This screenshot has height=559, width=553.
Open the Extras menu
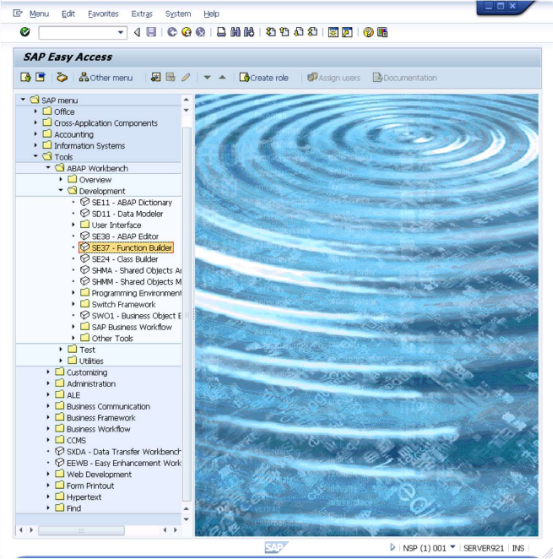pos(142,14)
